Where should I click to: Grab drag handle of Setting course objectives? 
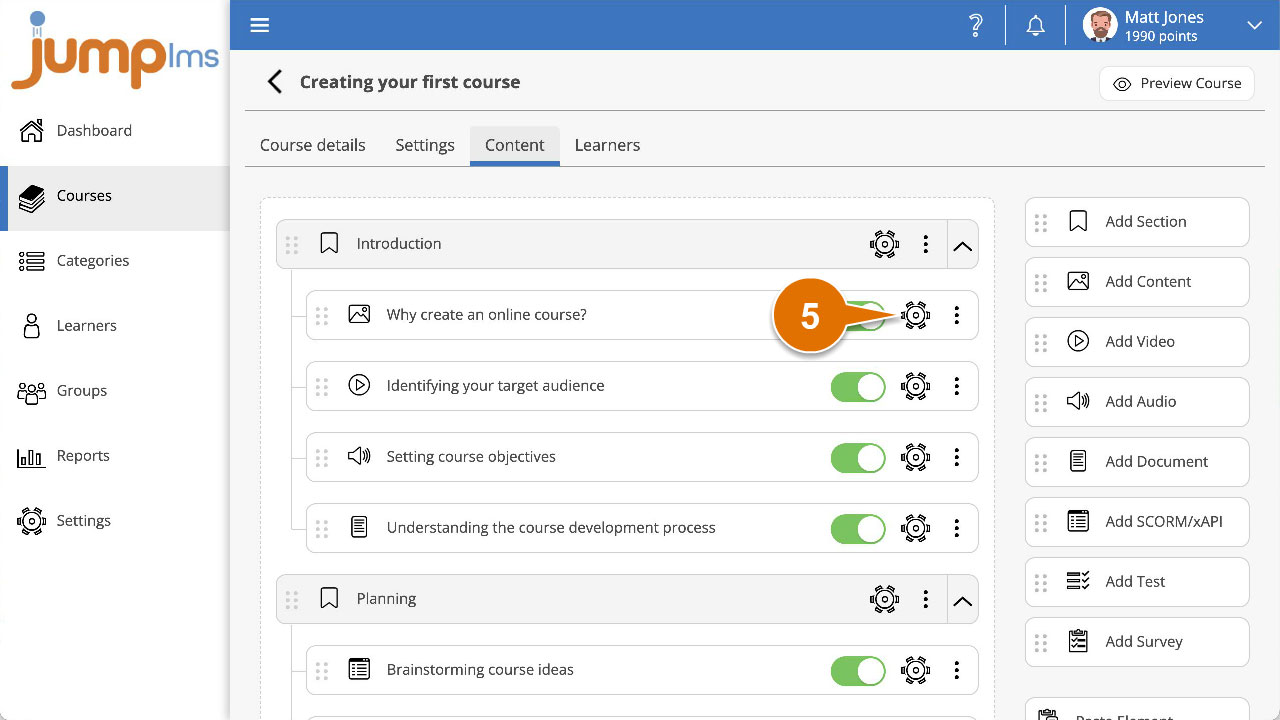[322, 458]
